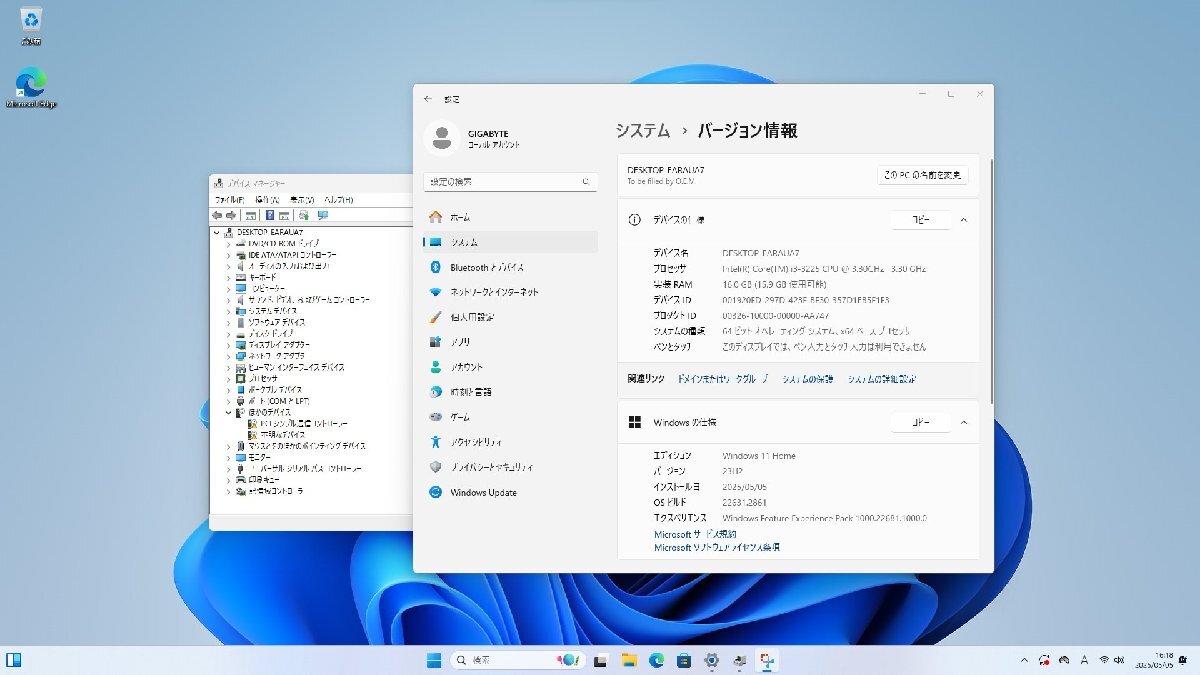1200x675 pixels.
Task: Click Task View icon on the taskbar
Action: point(601,660)
